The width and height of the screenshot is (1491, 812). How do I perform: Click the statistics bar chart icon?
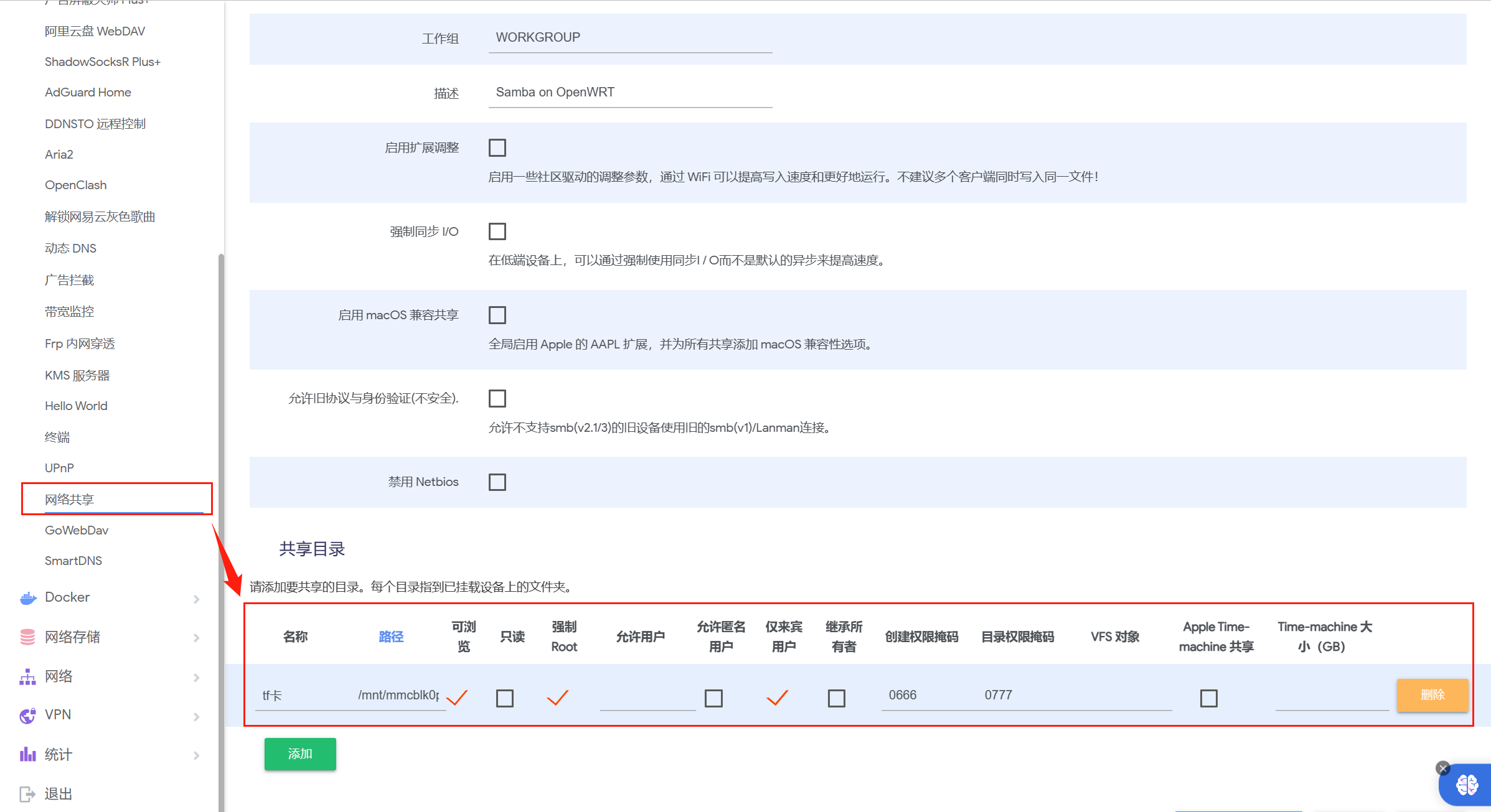pos(28,755)
